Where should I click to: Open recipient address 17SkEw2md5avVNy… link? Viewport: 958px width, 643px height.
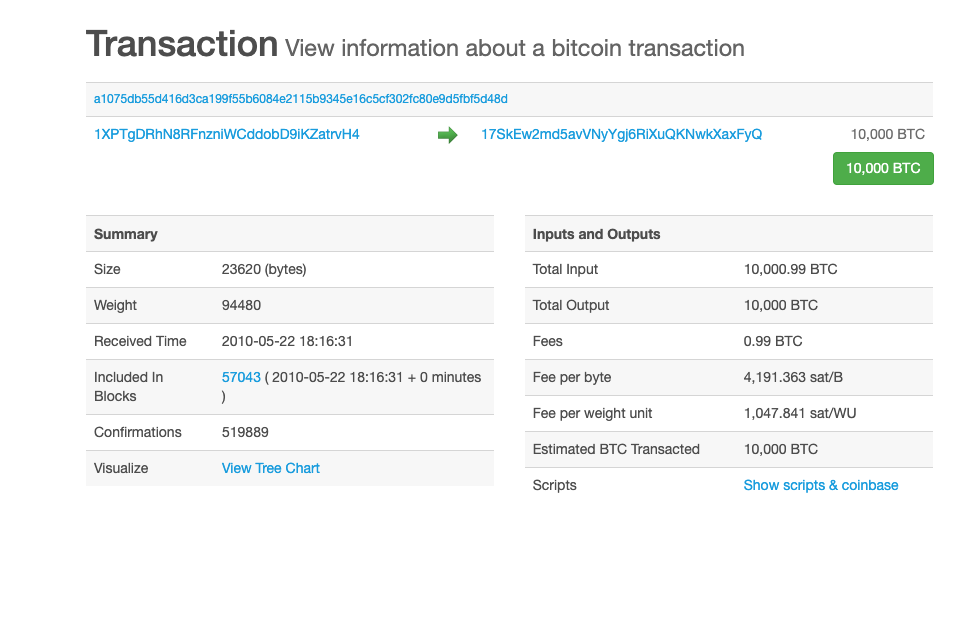point(621,134)
